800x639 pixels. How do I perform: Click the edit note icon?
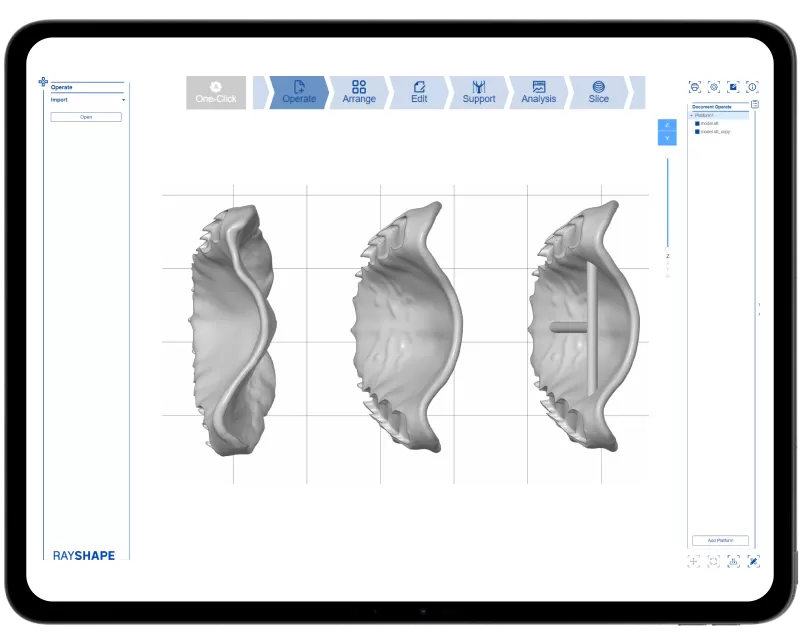(733, 87)
